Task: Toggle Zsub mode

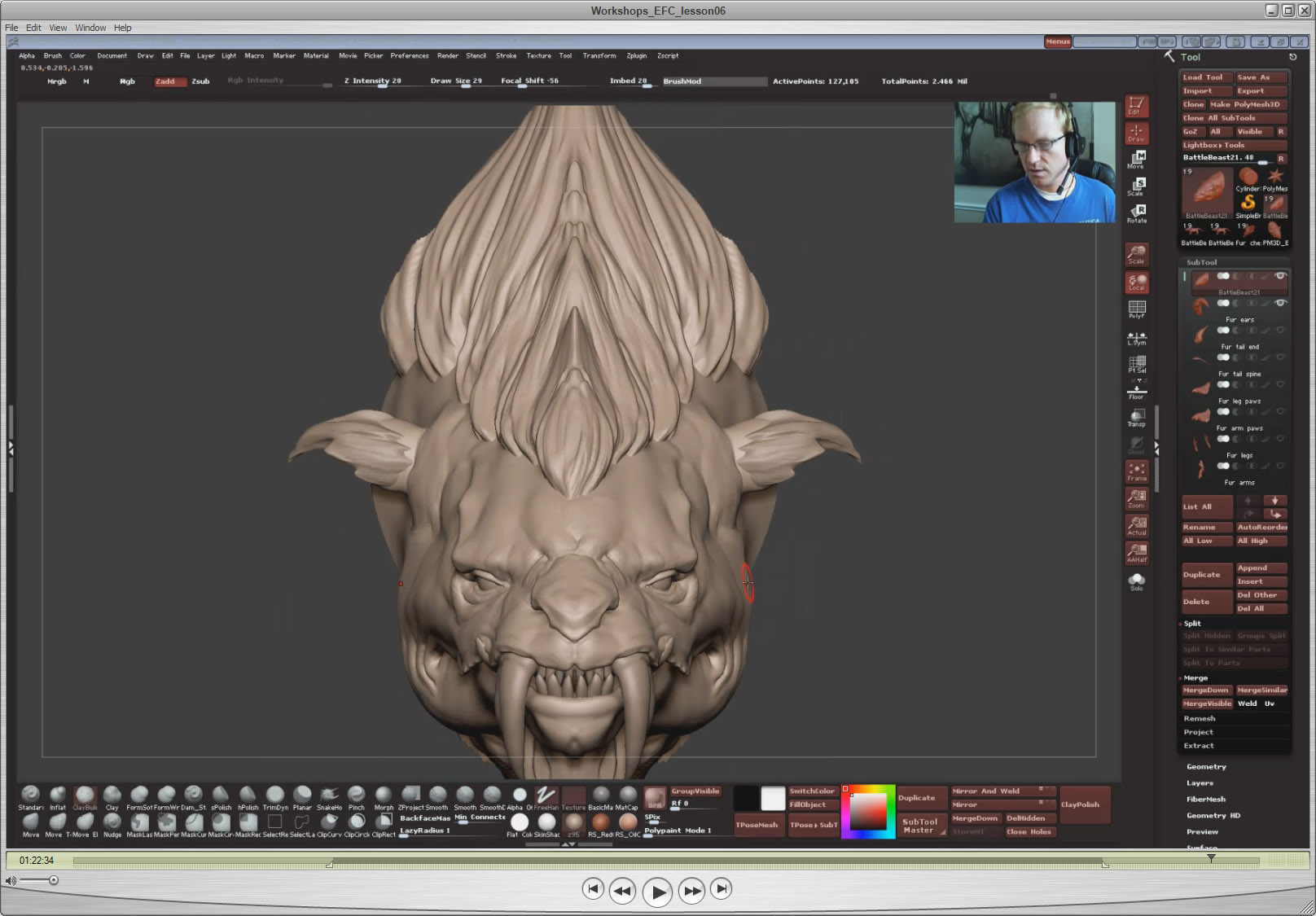Action: 200,81
